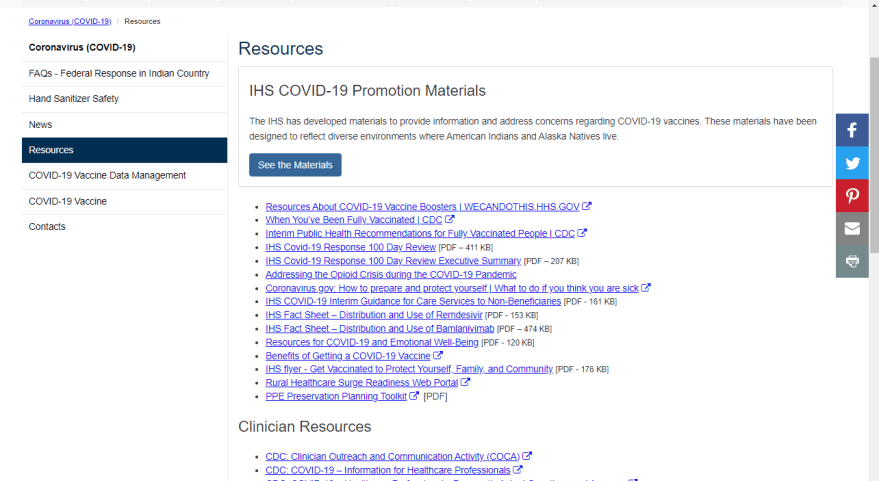
Task: Email this page using envelope icon
Action: (x=852, y=229)
